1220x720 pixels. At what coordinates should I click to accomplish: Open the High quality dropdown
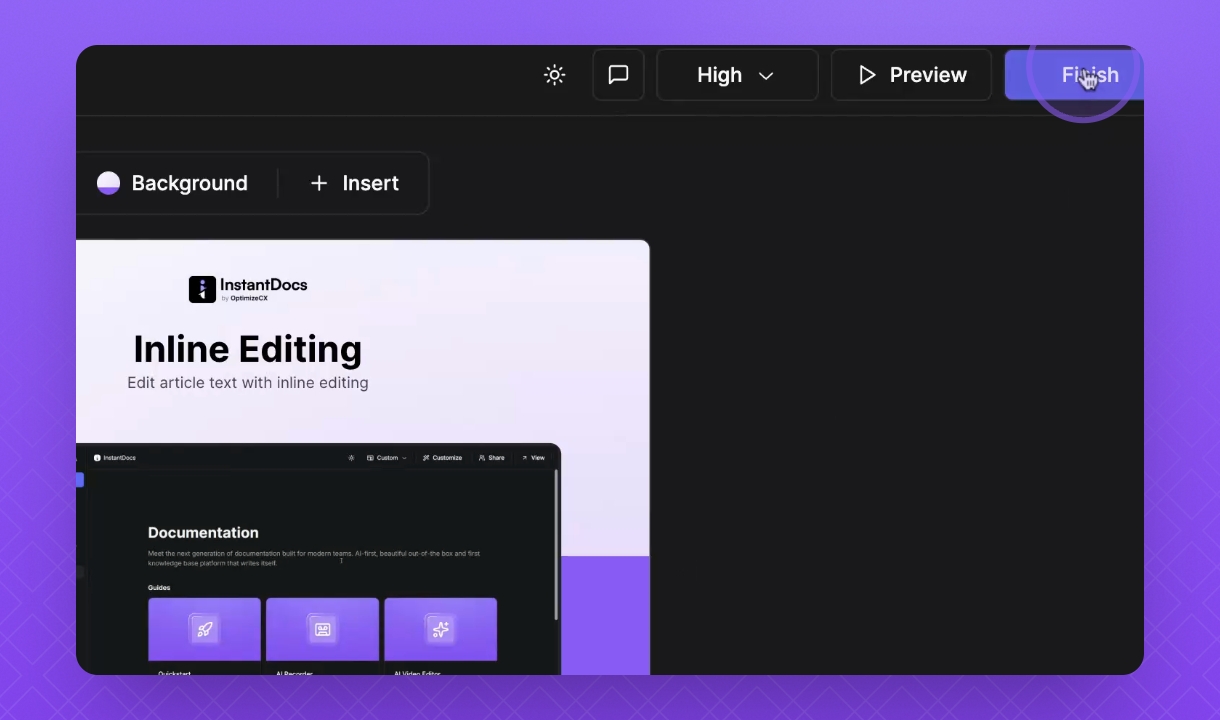(x=737, y=75)
